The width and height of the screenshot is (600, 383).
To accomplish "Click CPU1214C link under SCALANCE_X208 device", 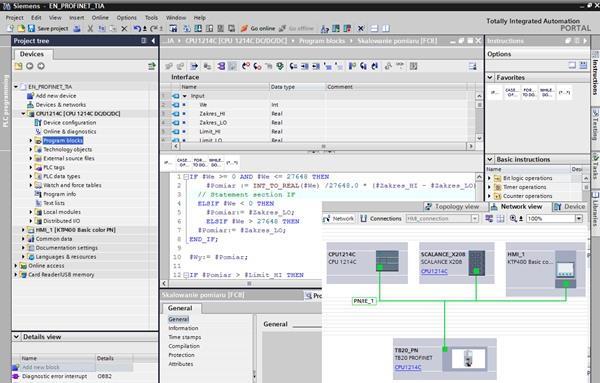I will point(434,271).
